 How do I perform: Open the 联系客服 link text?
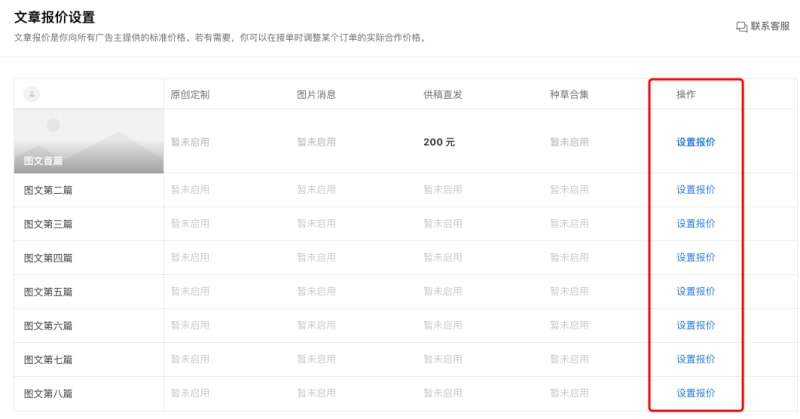tap(770, 26)
